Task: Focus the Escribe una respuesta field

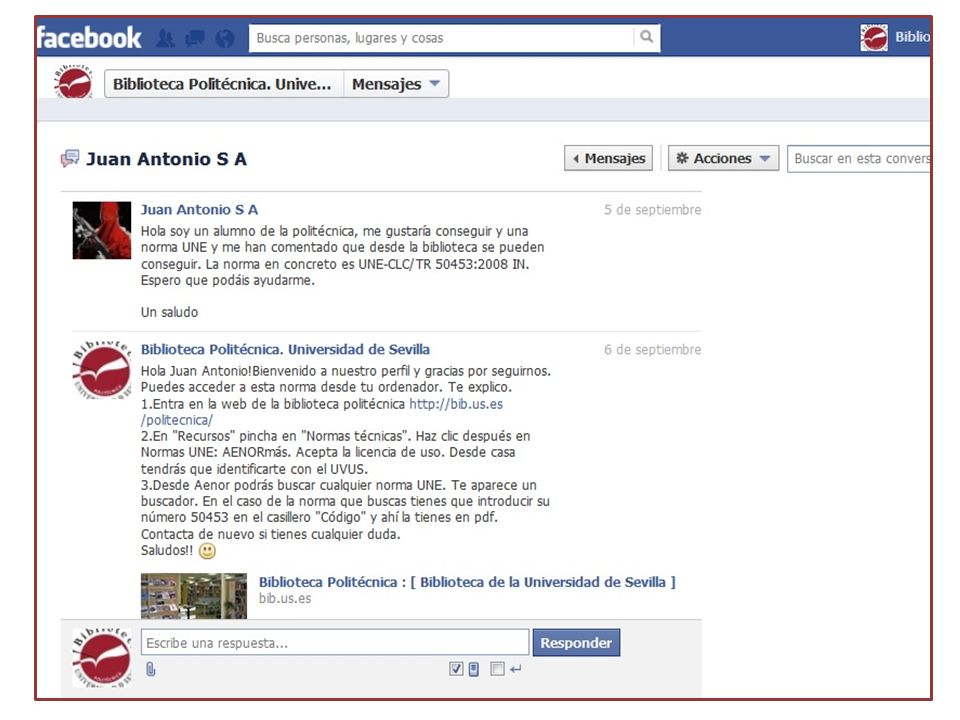Action: pos(335,643)
